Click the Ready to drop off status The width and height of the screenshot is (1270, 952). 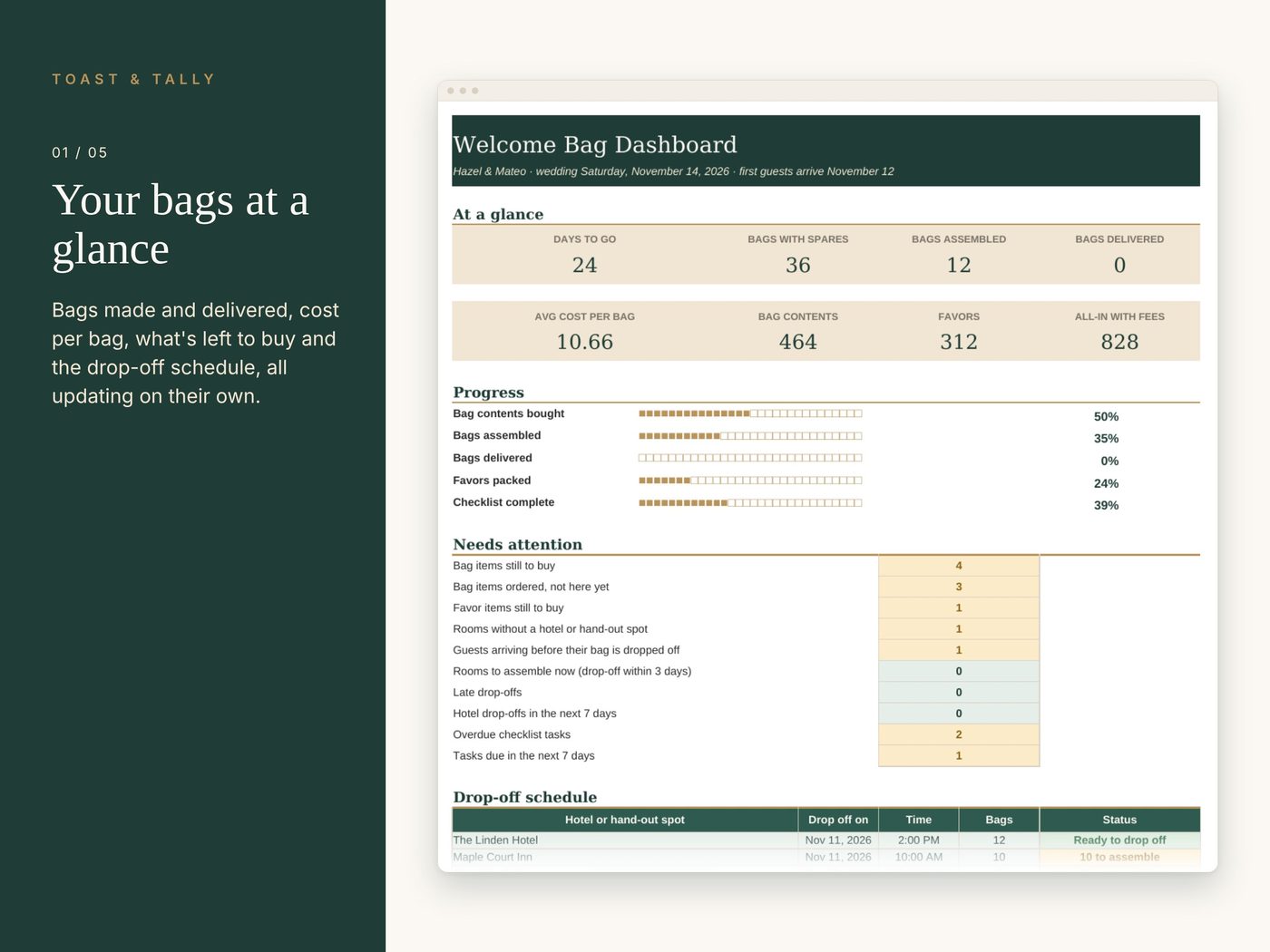(x=1119, y=840)
